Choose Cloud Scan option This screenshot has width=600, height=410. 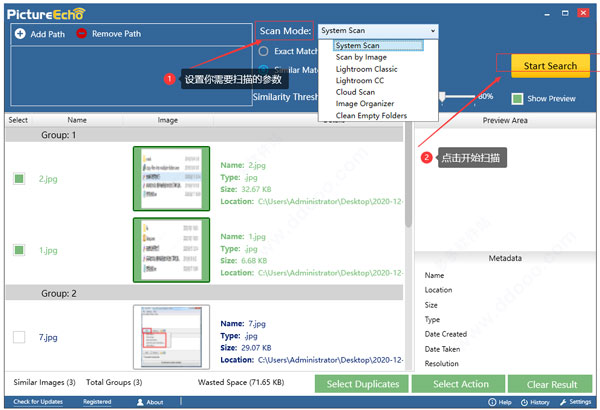tap(355, 92)
